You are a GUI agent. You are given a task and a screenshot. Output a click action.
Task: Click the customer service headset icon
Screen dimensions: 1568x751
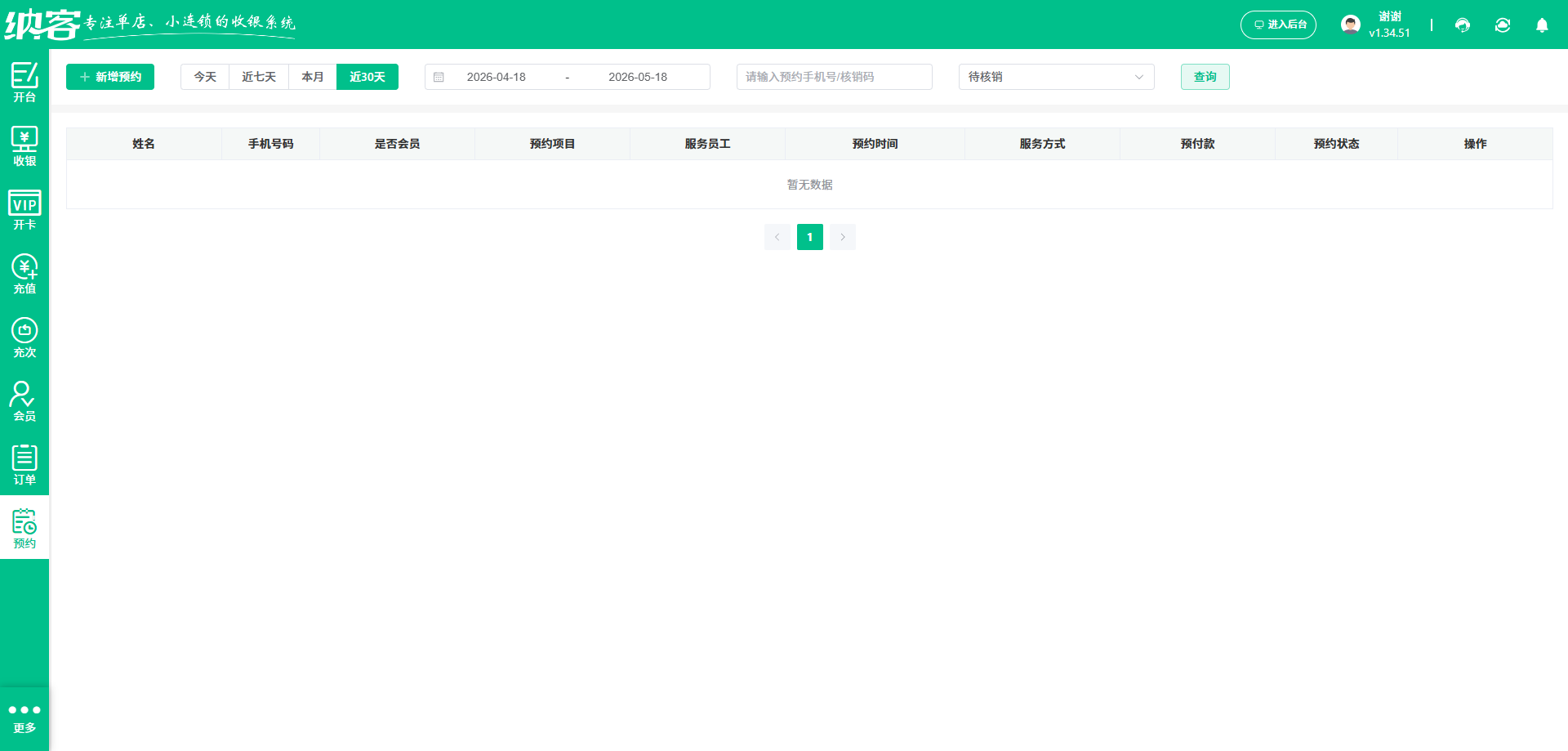tap(1462, 25)
